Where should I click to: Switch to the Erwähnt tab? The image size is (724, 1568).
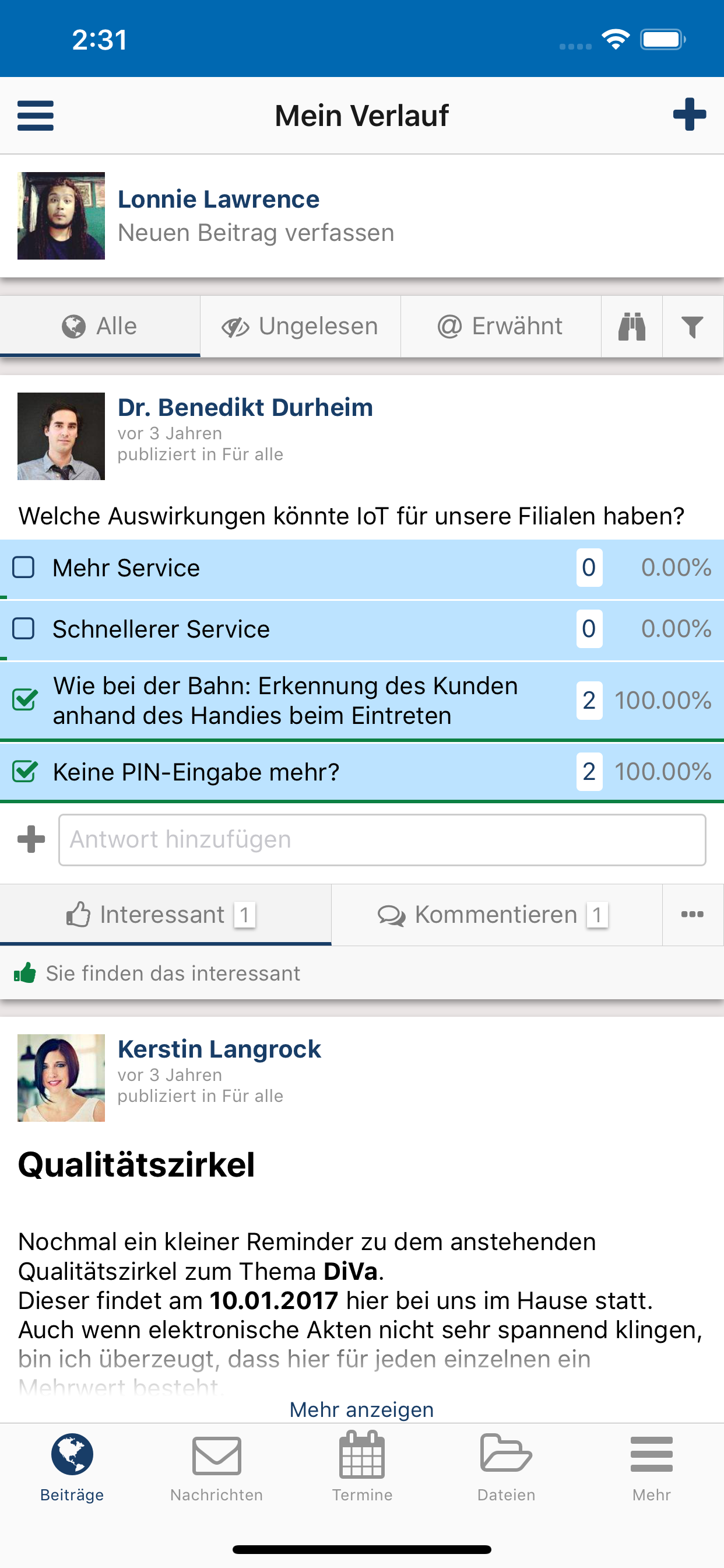click(500, 326)
